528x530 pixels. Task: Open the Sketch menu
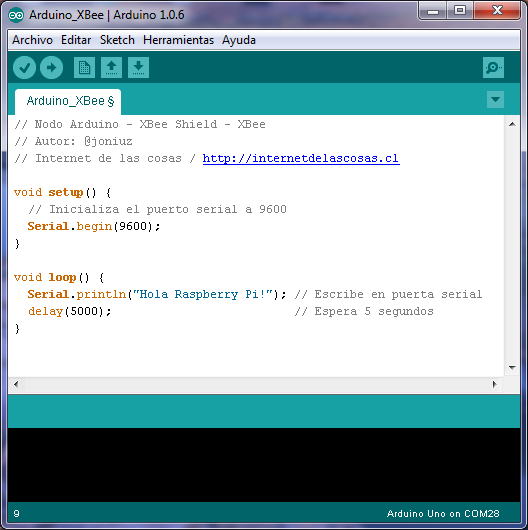click(x=117, y=40)
